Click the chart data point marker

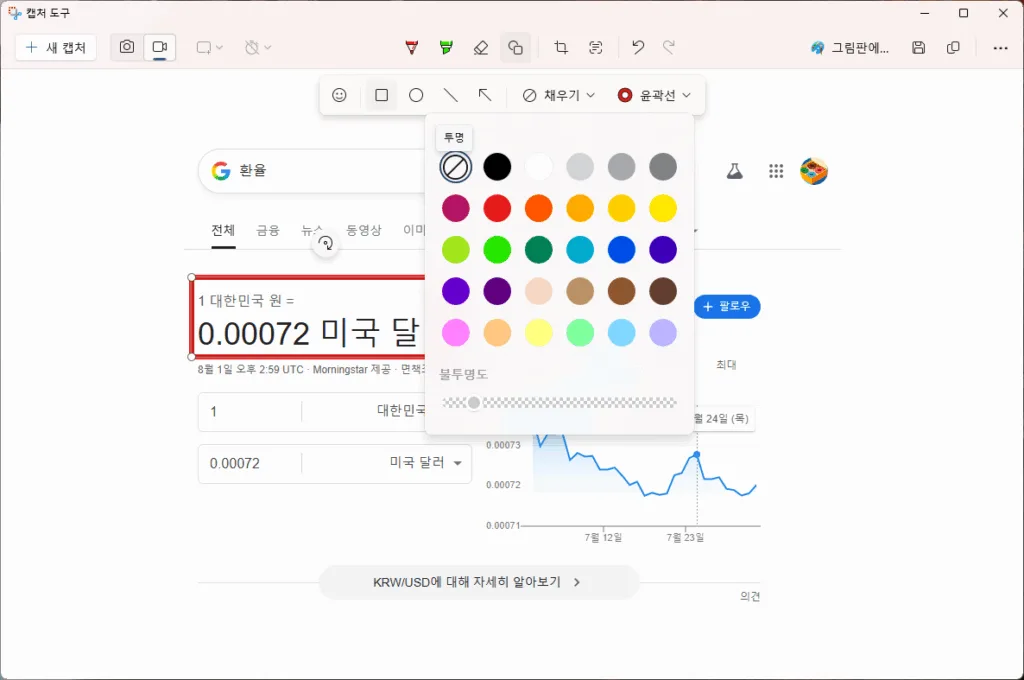[x=697, y=455]
